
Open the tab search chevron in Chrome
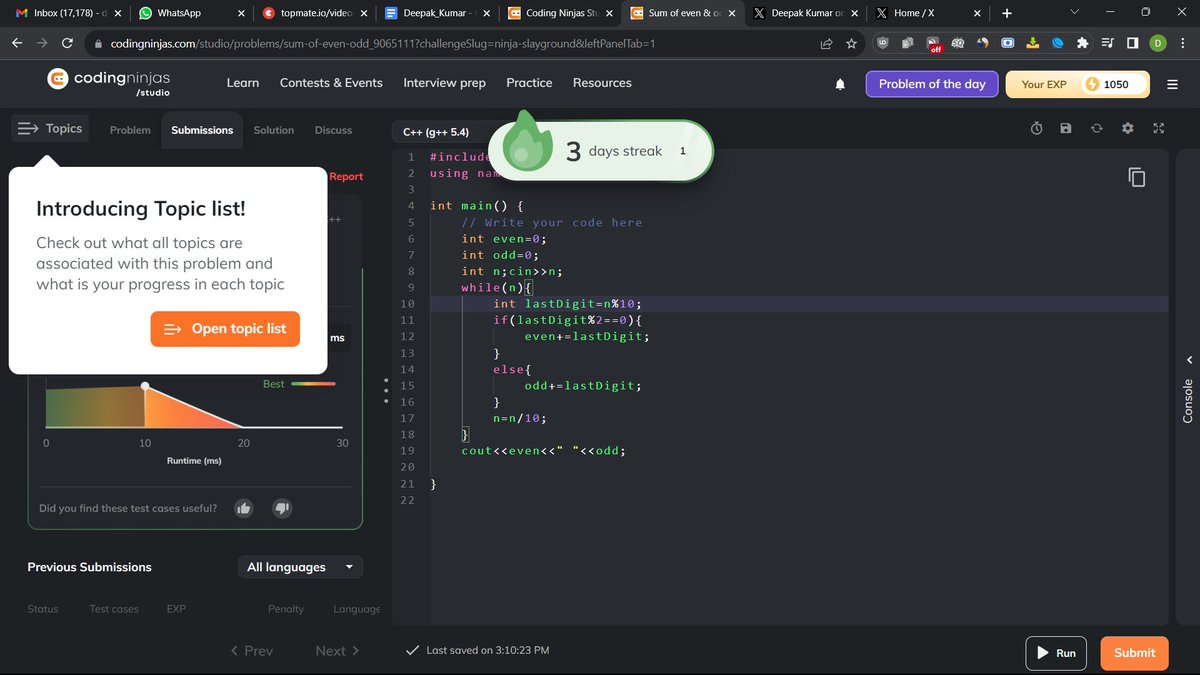[x=1075, y=13]
